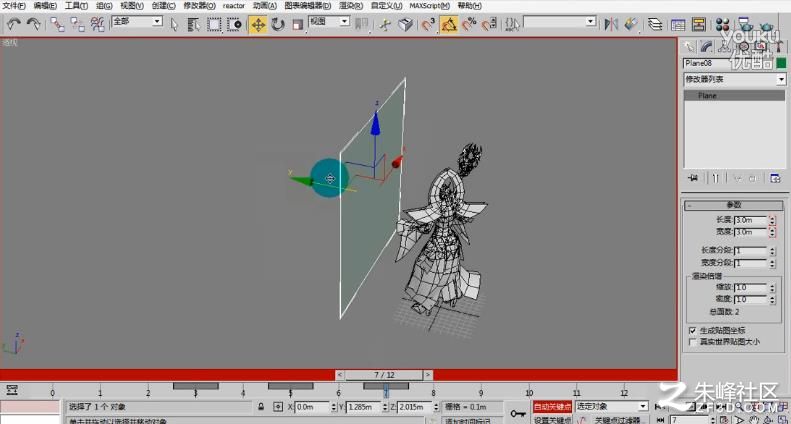Click the 长度 length value field
The width and height of the screenshot is (791, 424).
point(751,221)
